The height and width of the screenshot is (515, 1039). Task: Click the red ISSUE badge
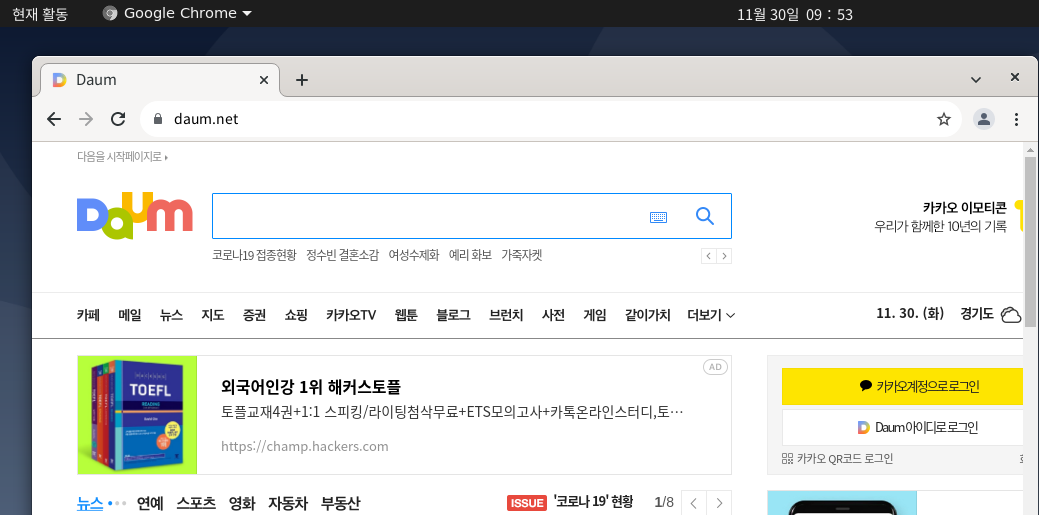click(527, 503)
